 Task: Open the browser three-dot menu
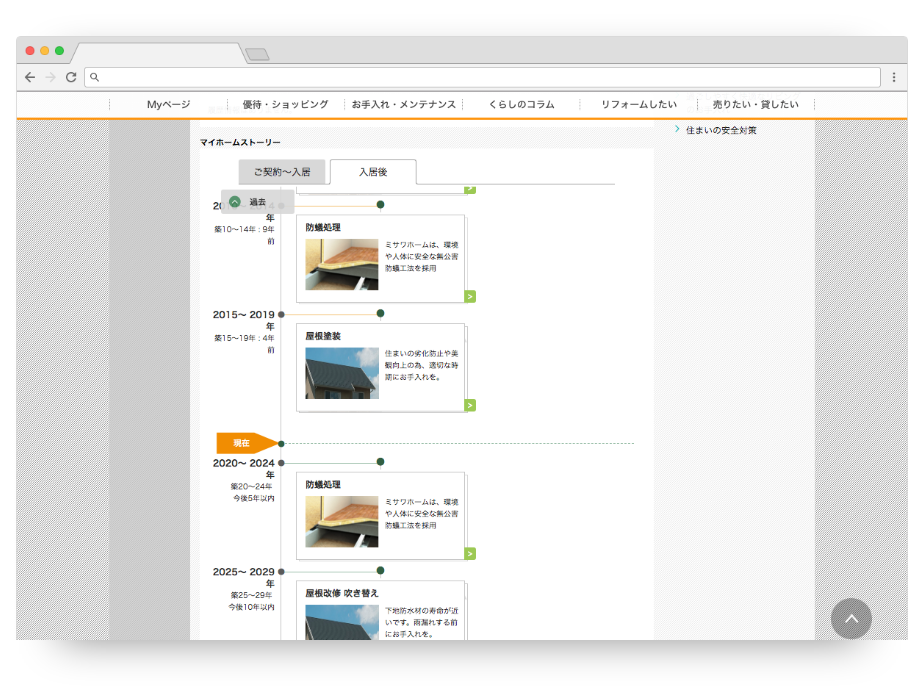coord(894,77)
